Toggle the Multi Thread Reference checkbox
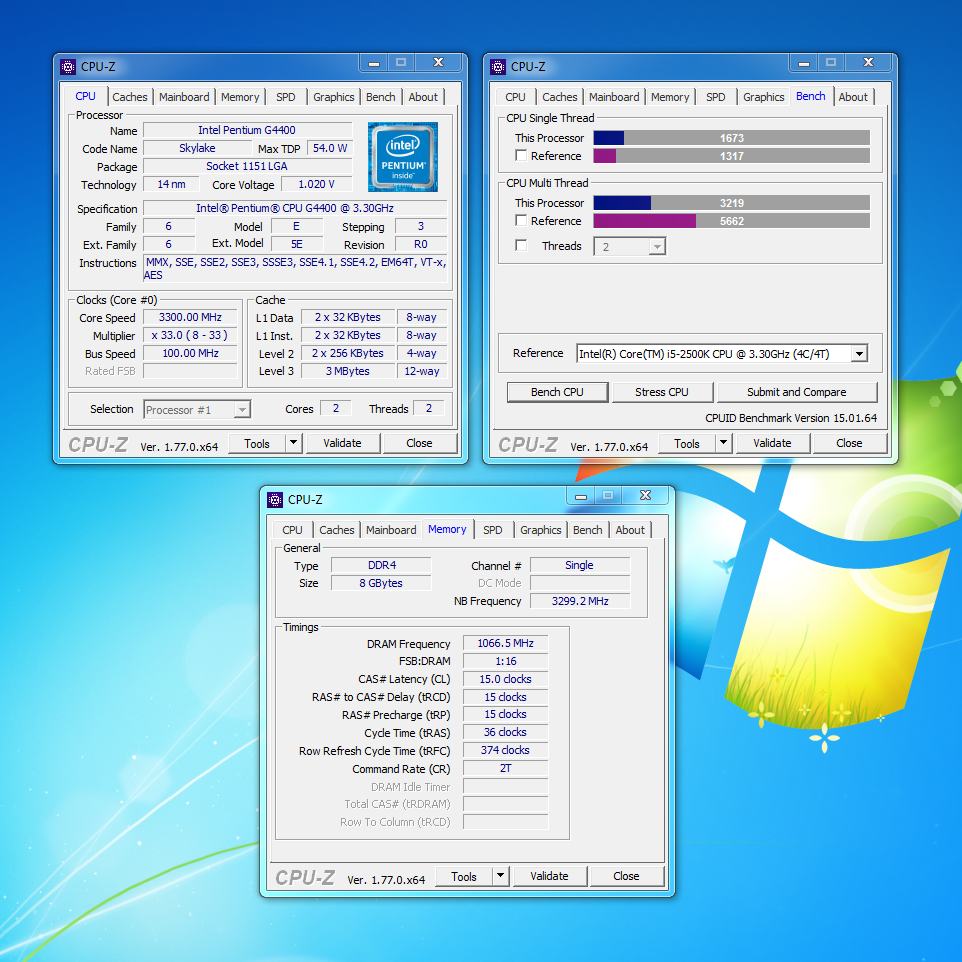The width and height of the screenshot is (962, 962). pos(521,220)
